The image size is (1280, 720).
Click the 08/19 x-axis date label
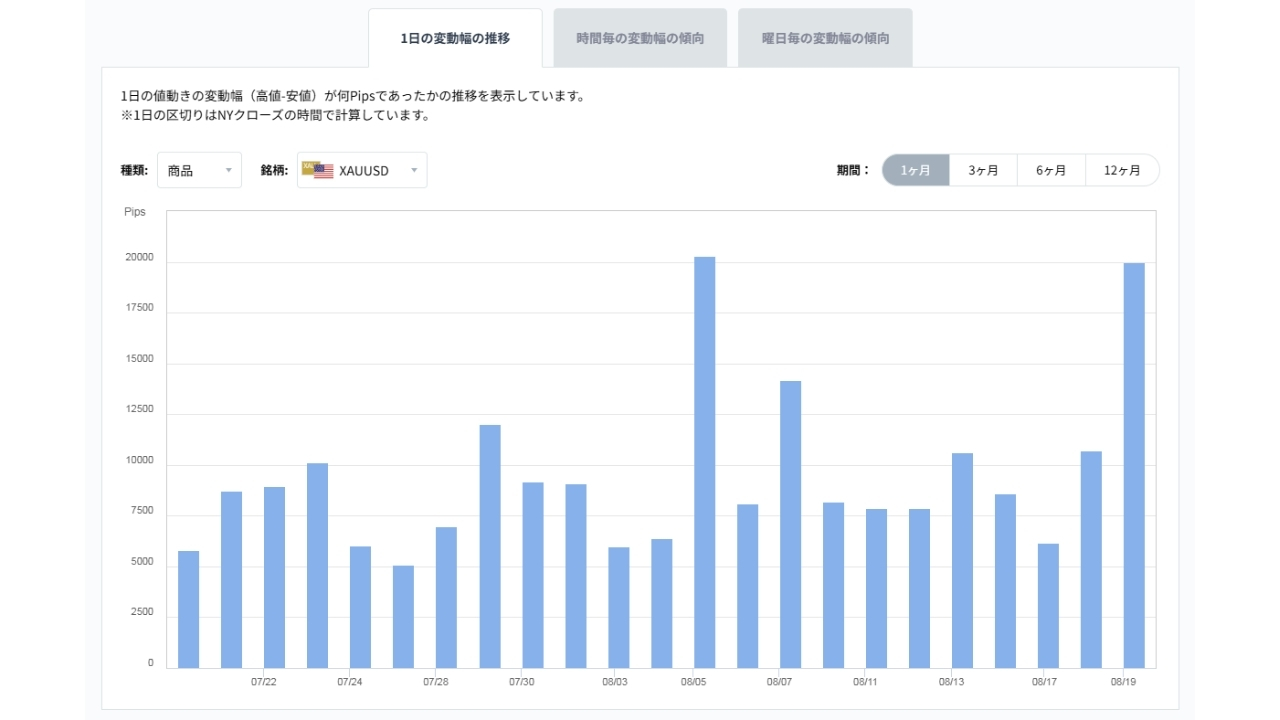point(1123,681)
